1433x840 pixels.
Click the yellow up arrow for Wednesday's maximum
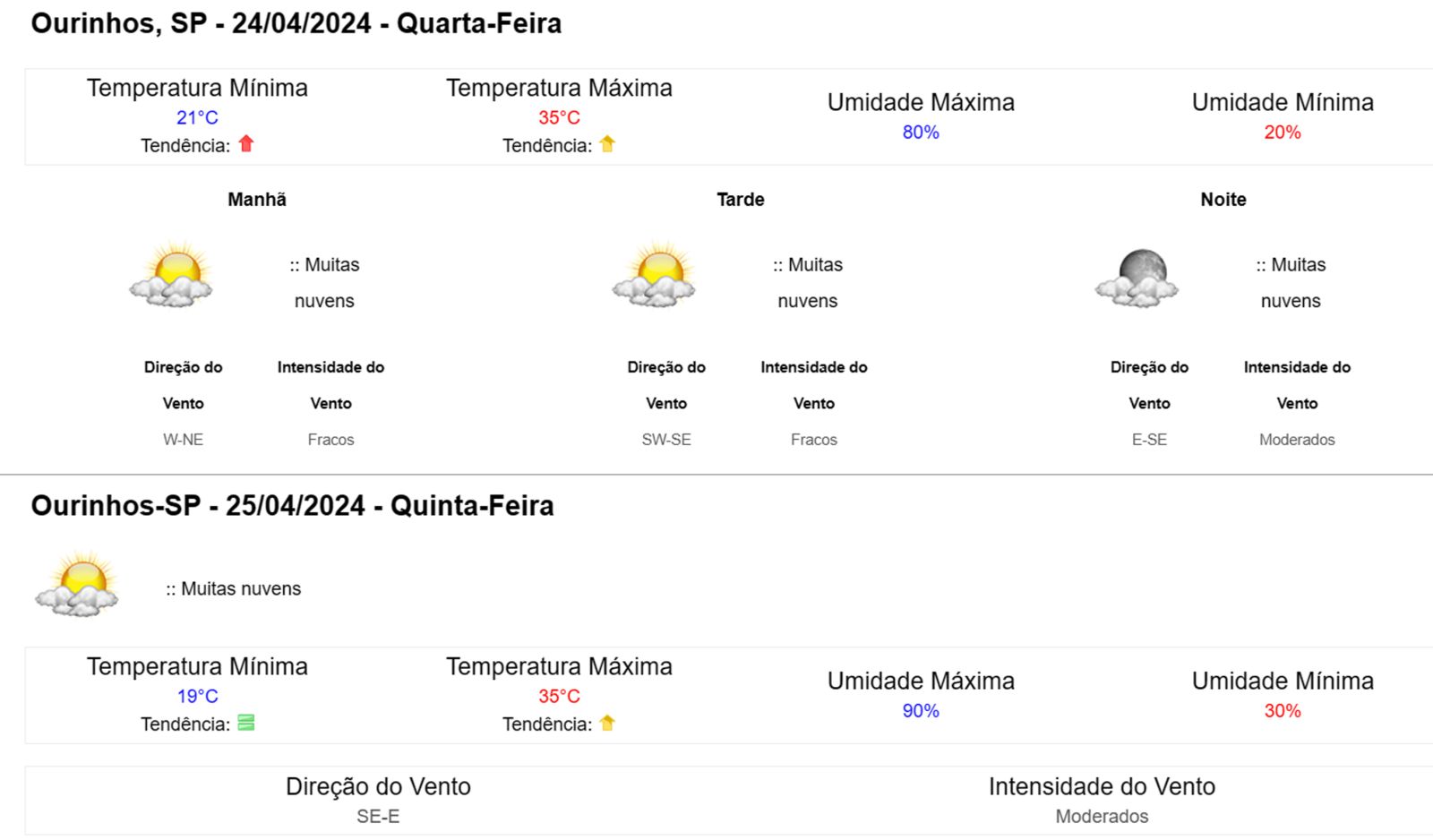click(x=607, y=144)
